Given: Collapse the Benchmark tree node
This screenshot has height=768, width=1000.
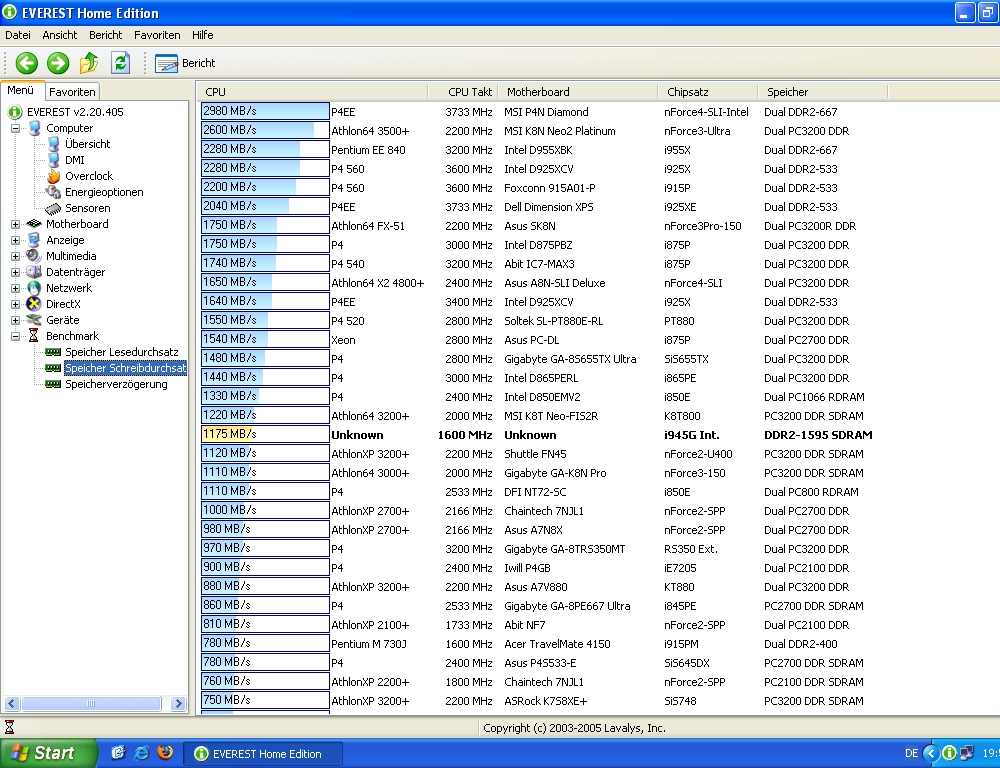Looking at the screenshot, I should coord(15,336).
